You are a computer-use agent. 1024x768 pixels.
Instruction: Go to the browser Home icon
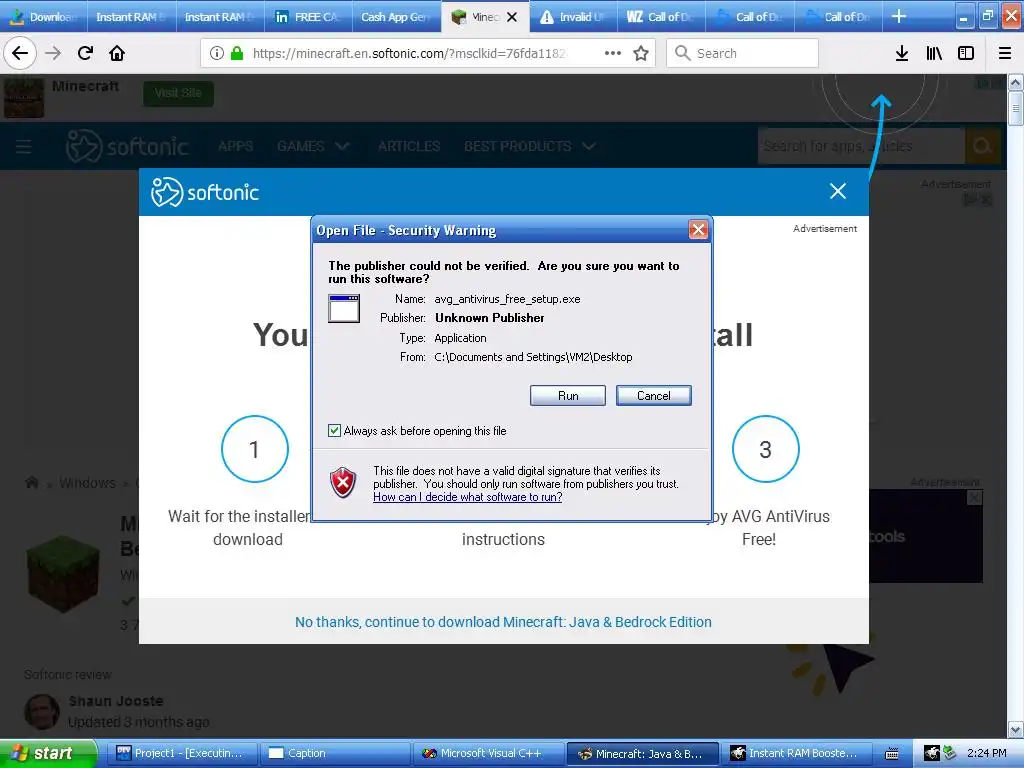pos(117,53)
